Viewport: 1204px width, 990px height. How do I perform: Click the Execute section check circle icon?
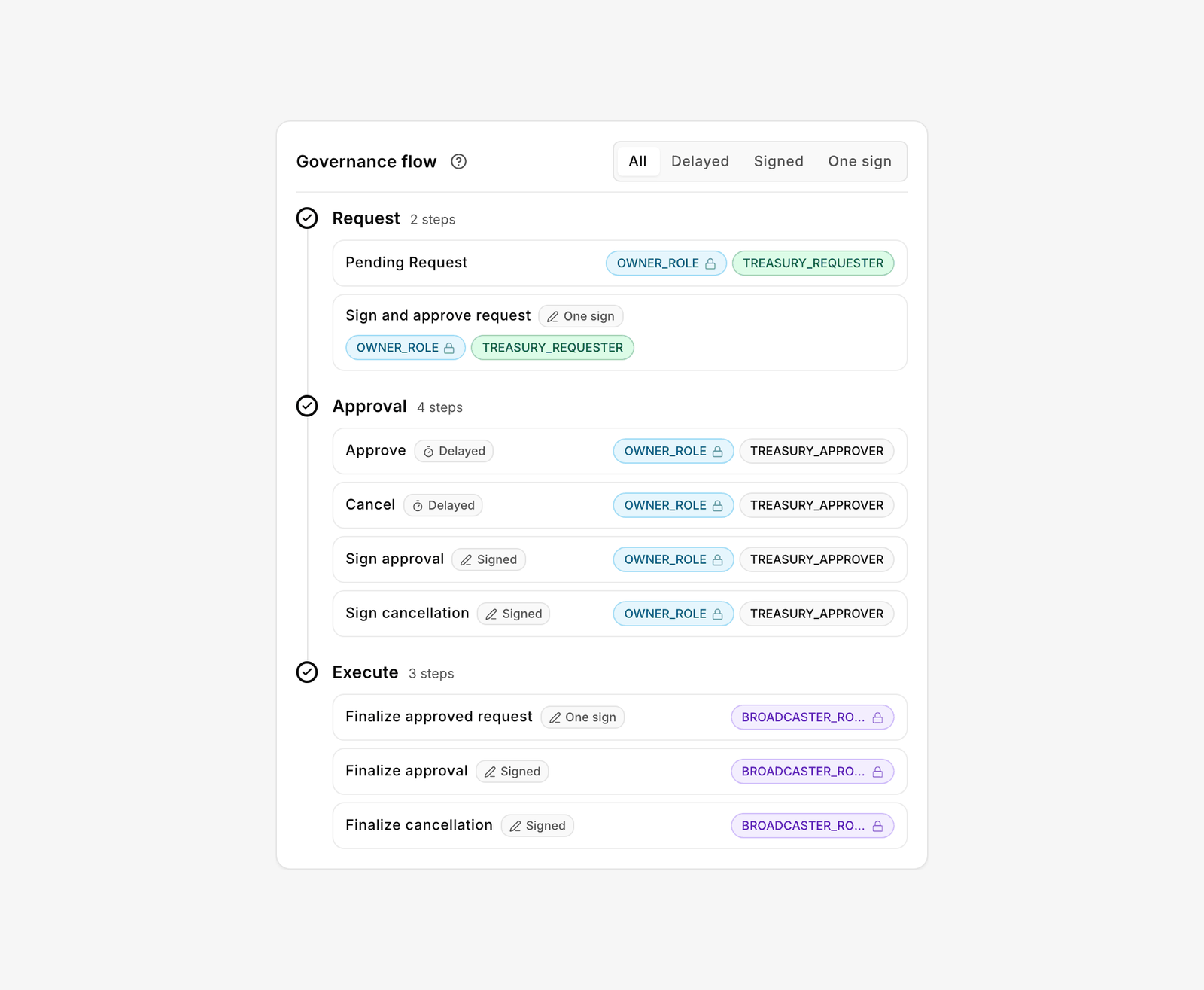(x=307, y=672)
